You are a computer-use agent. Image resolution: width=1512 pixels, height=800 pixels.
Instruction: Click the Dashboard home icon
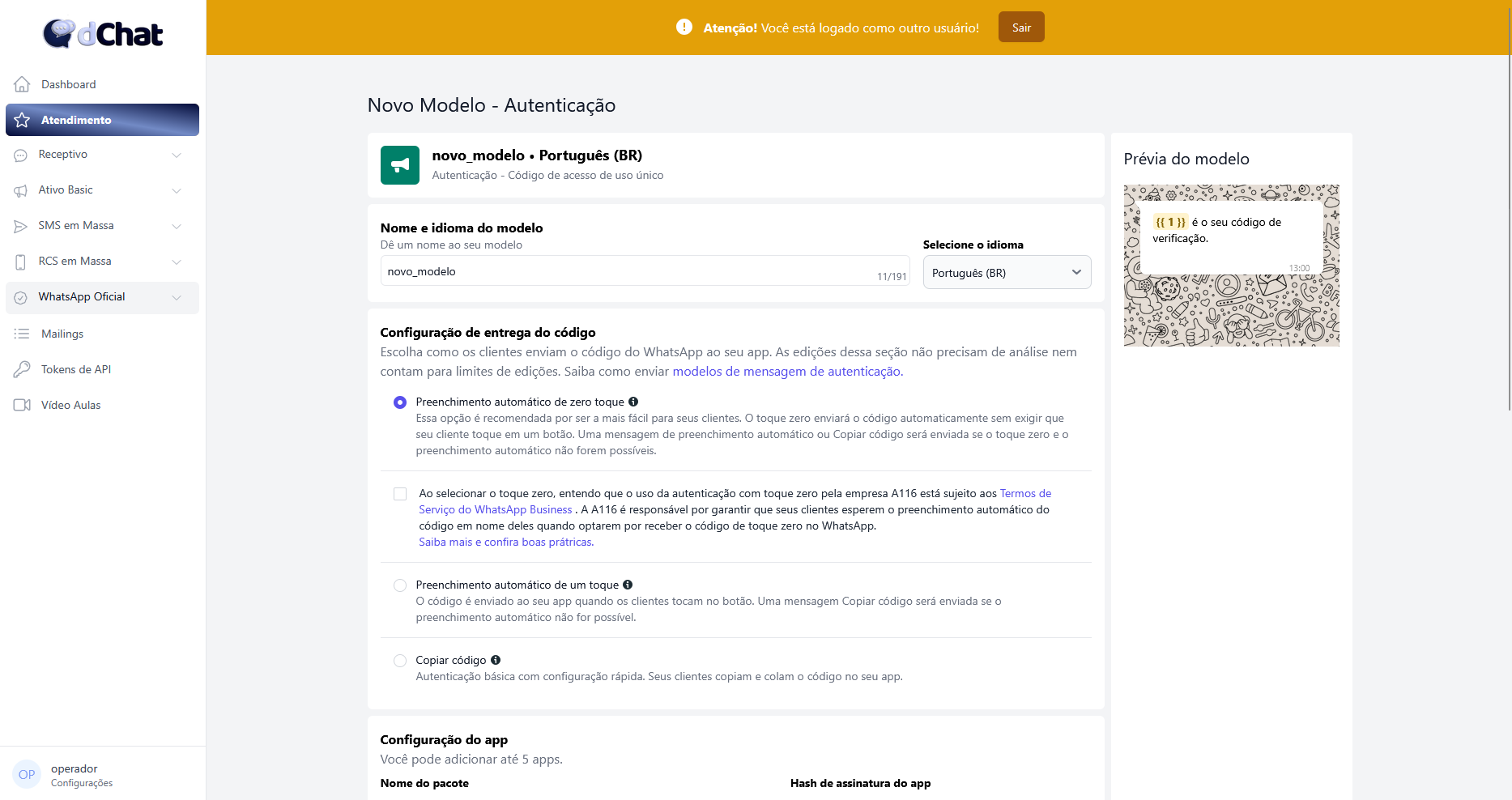tap(22, 84)
